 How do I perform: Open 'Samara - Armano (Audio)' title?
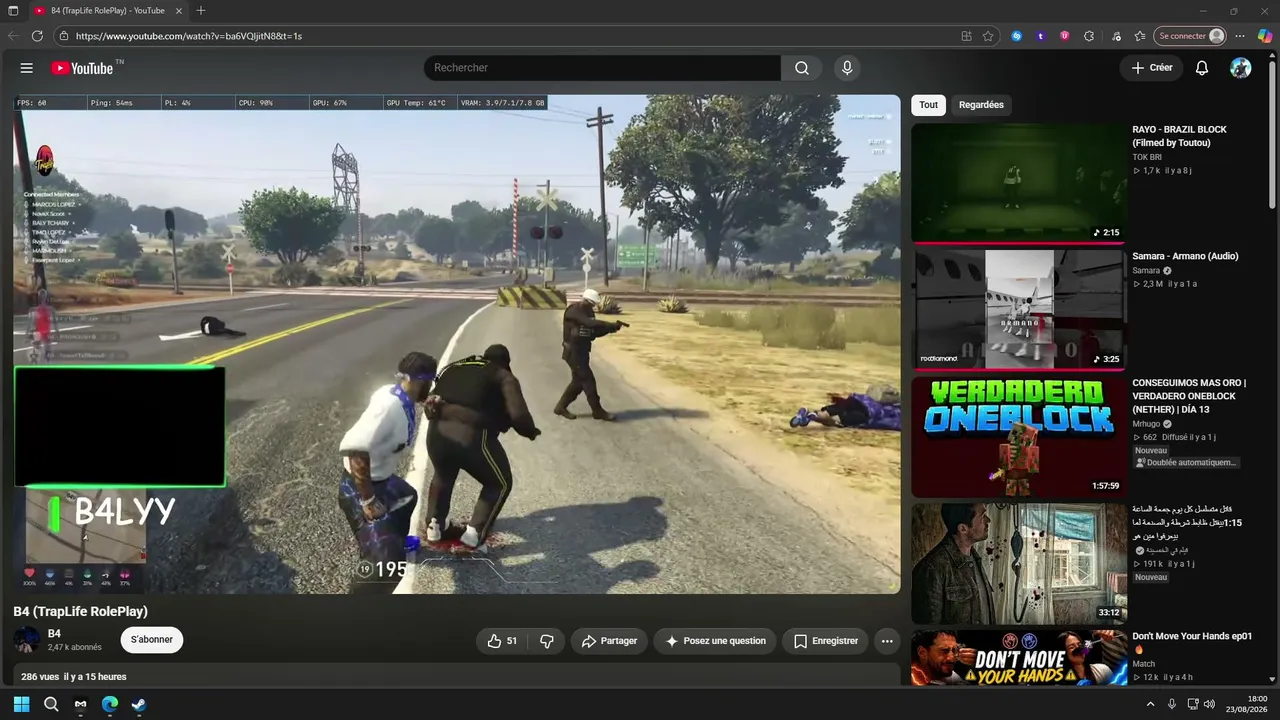tap(1185, 256)
